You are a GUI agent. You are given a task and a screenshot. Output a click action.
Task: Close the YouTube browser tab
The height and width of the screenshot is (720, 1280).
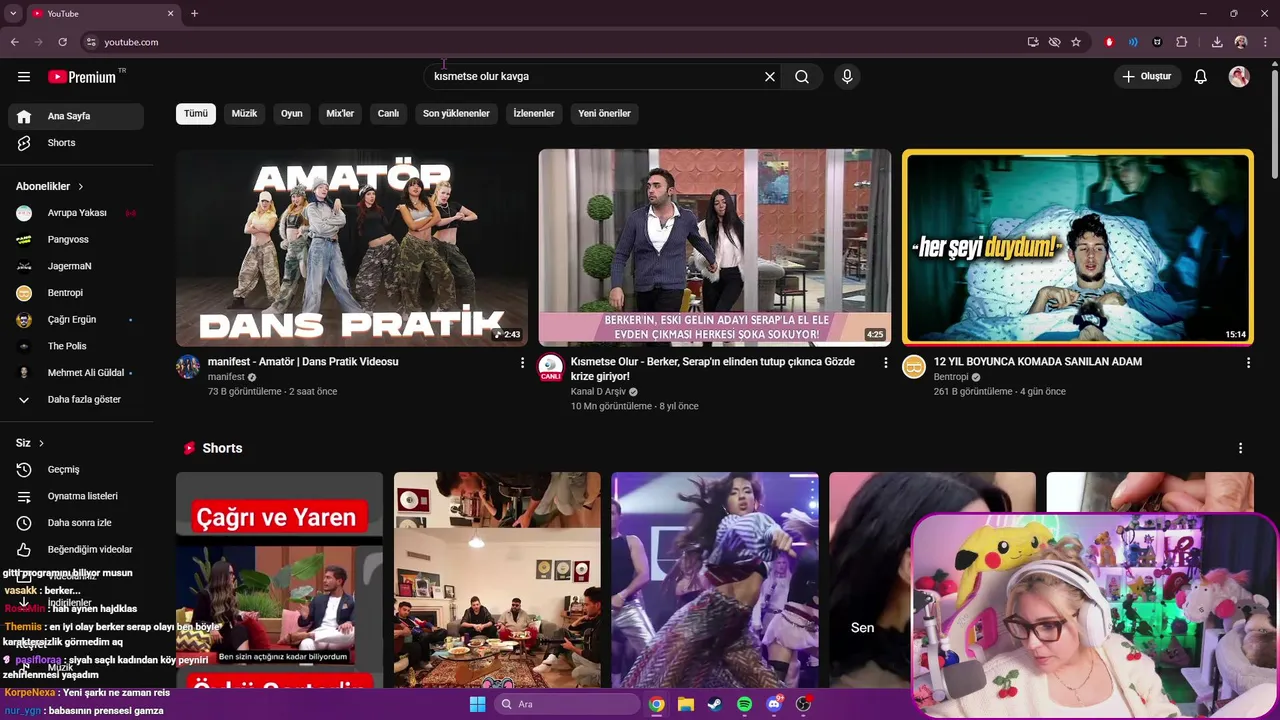click(x=171, y=13)
